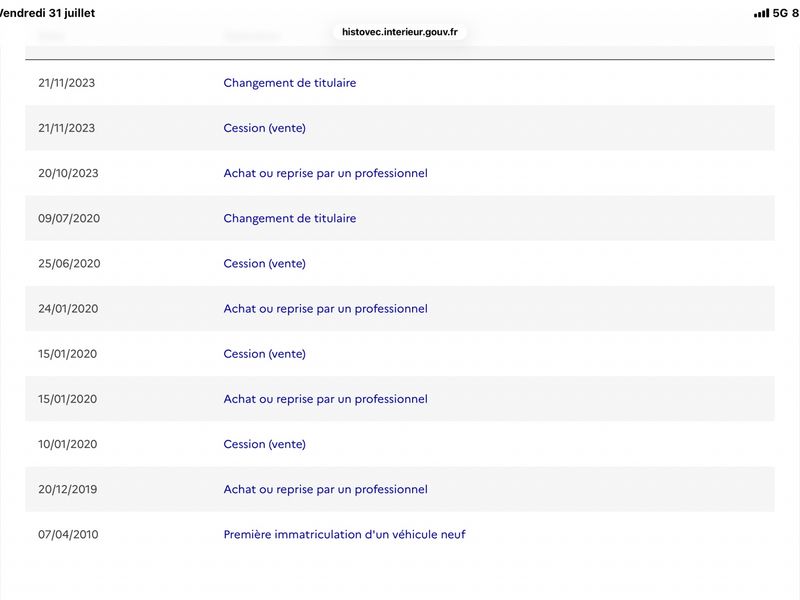Select the 09/07/2020 date cell
This screenshot has width=800, height=600.
(69, 218)
